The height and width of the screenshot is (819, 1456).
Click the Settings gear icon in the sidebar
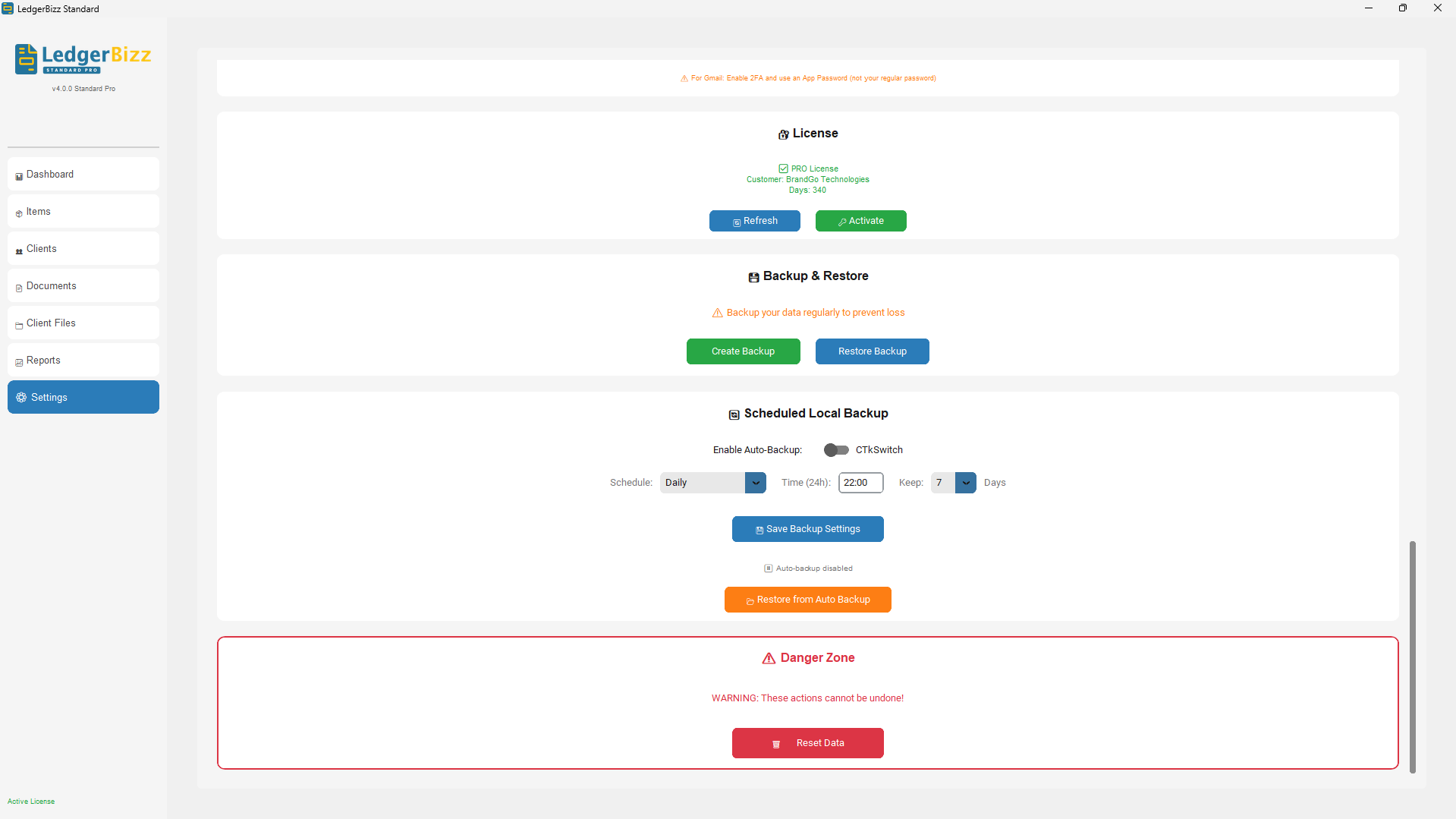[21, 397]
